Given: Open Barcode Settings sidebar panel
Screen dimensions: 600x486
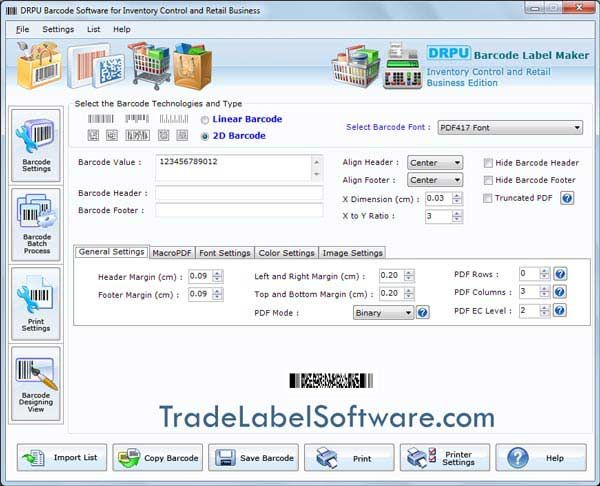Looking at the screenshot, I should pyautogui.click(x=36, y=145).
